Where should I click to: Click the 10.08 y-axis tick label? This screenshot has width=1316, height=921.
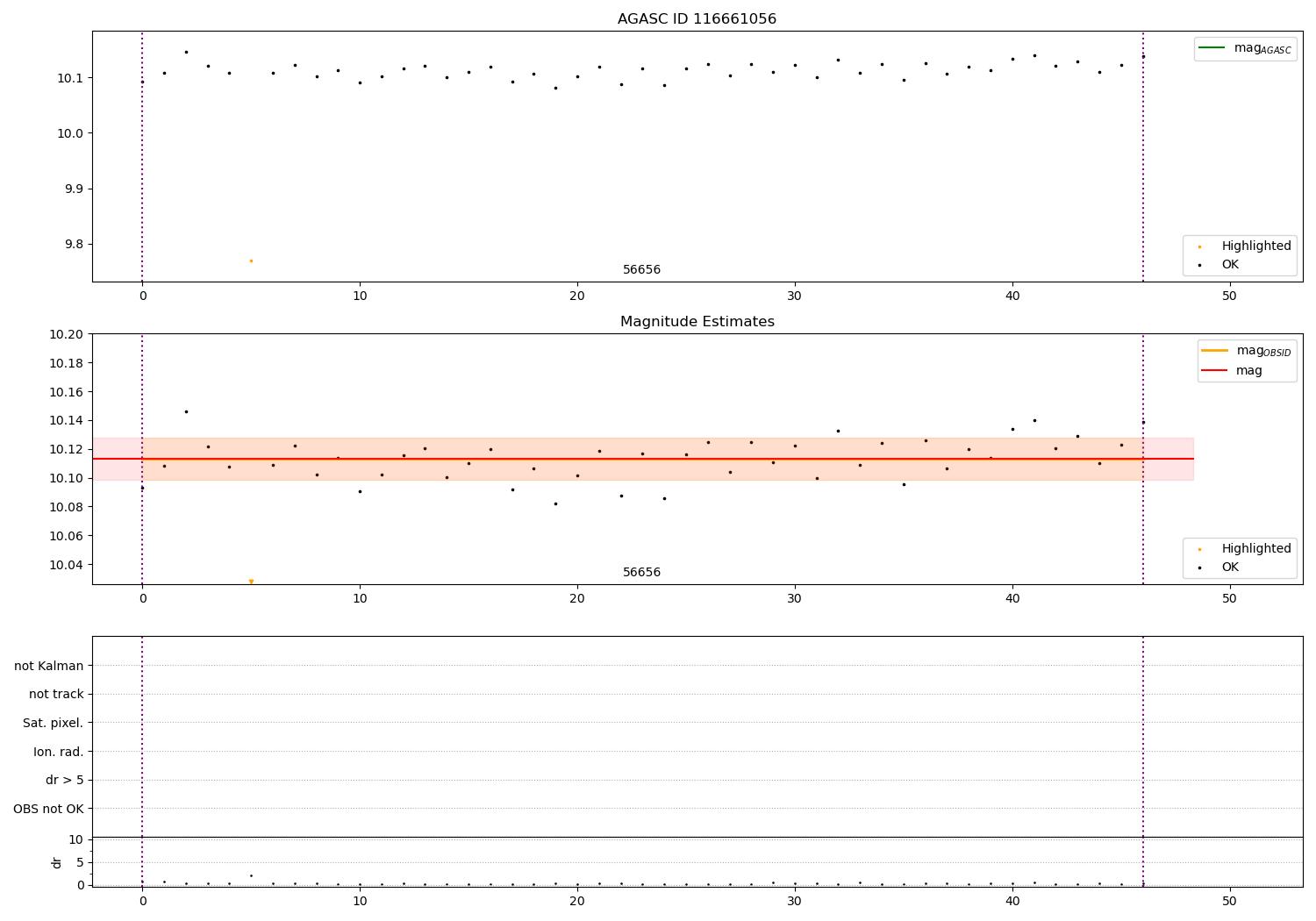click(66, 507)
